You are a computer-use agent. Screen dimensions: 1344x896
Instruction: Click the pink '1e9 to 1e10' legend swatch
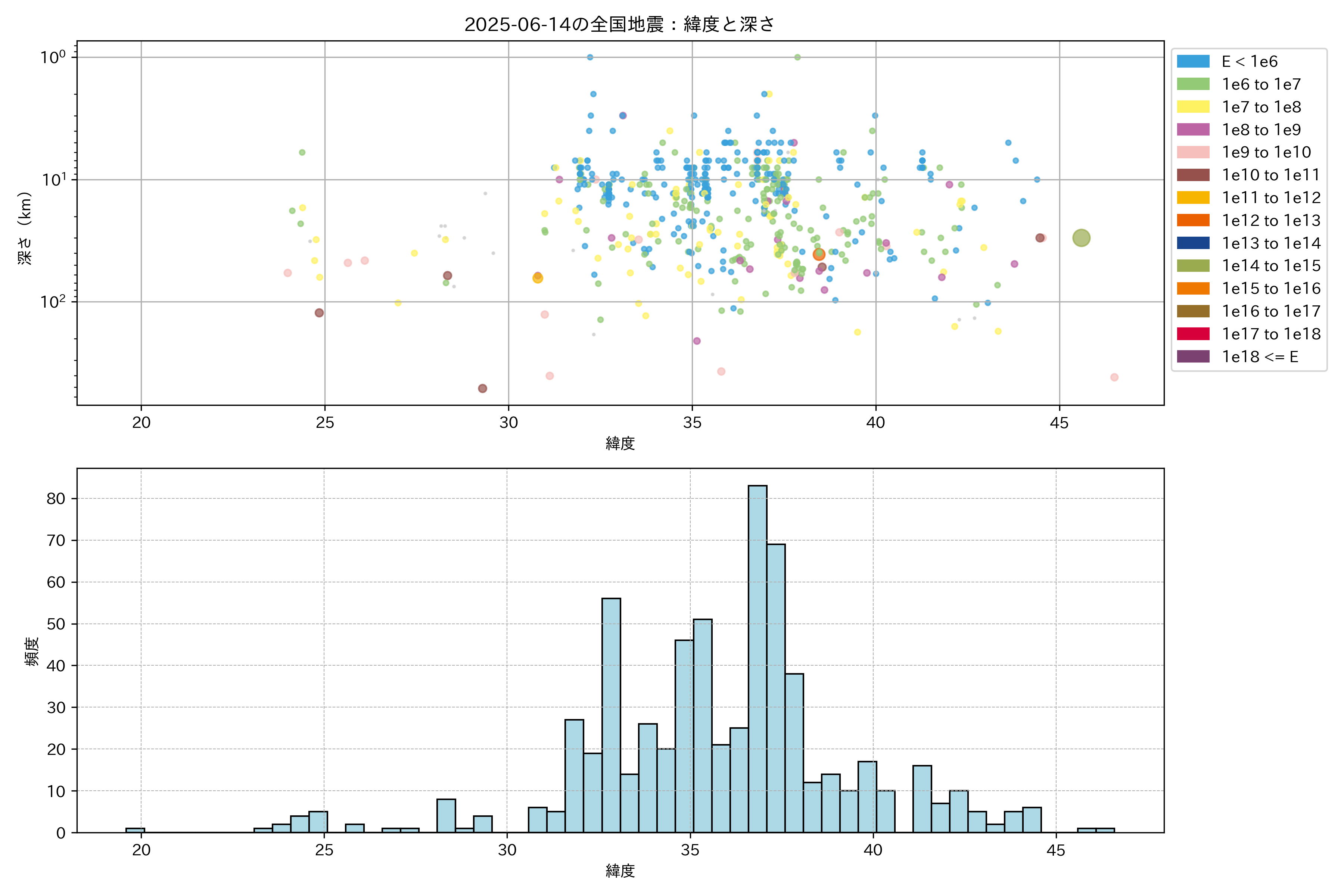pos(1193,153)
